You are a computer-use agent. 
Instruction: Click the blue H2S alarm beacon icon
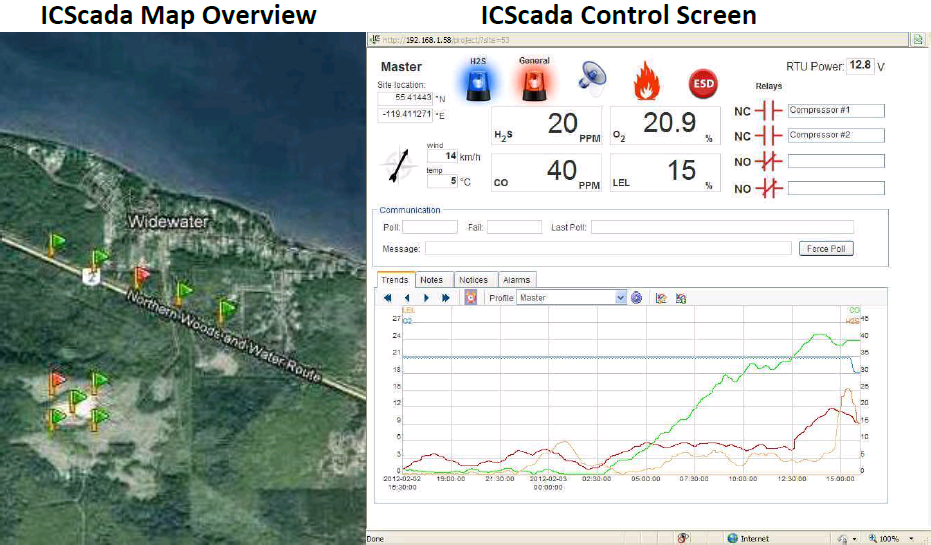(478, 84)
